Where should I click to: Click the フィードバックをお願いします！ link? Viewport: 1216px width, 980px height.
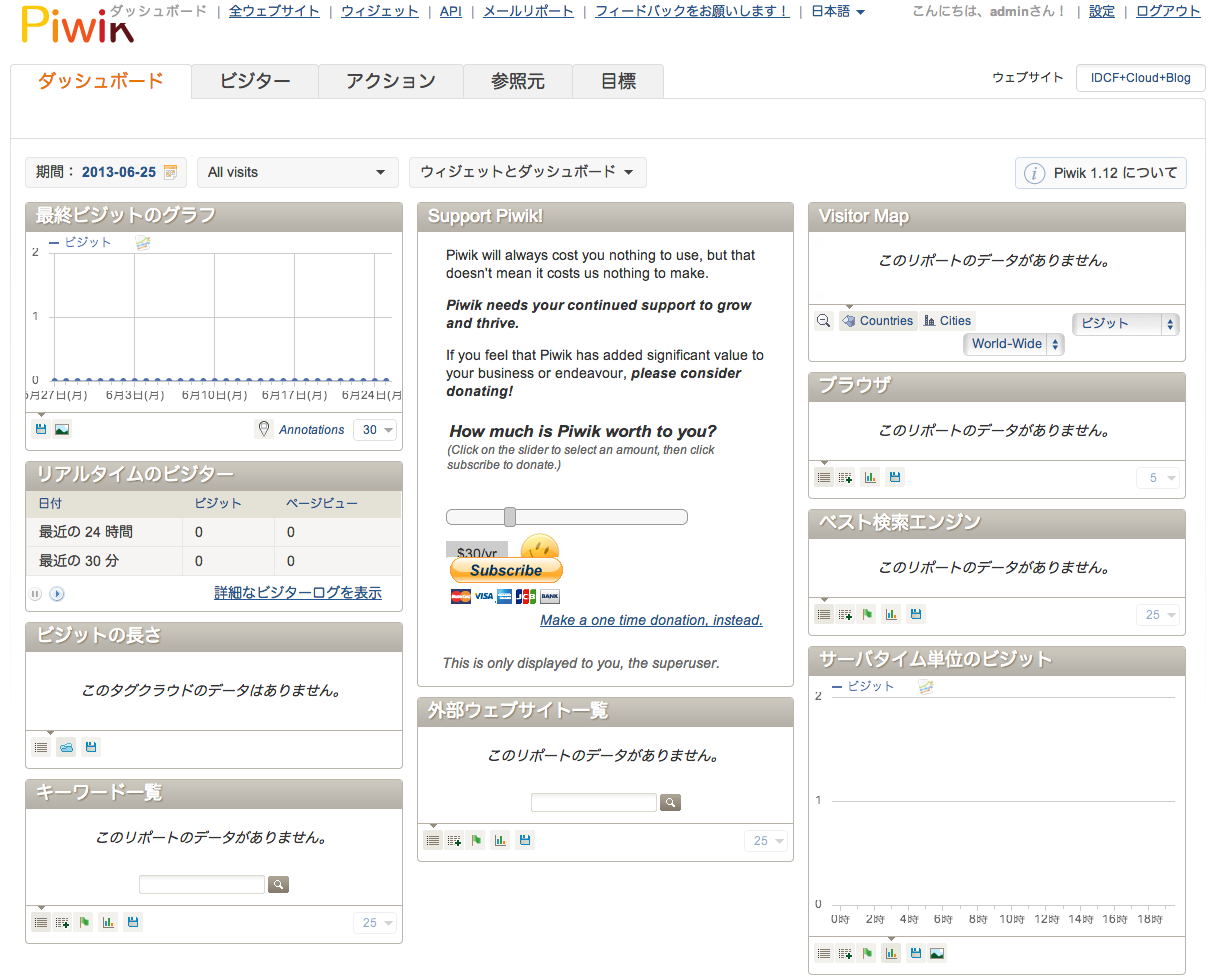693,11
